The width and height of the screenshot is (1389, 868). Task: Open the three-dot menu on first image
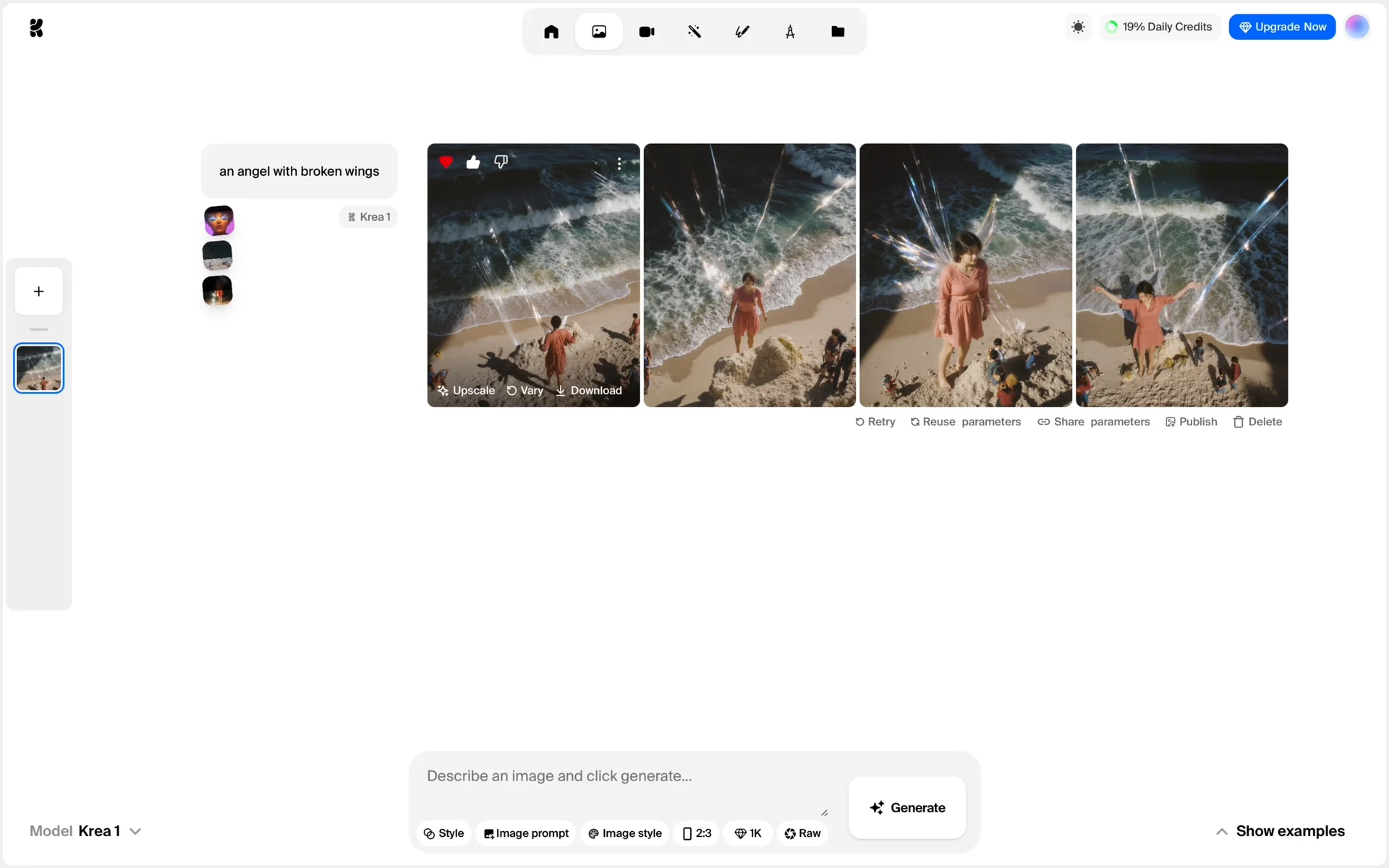(x=619, y=163)
